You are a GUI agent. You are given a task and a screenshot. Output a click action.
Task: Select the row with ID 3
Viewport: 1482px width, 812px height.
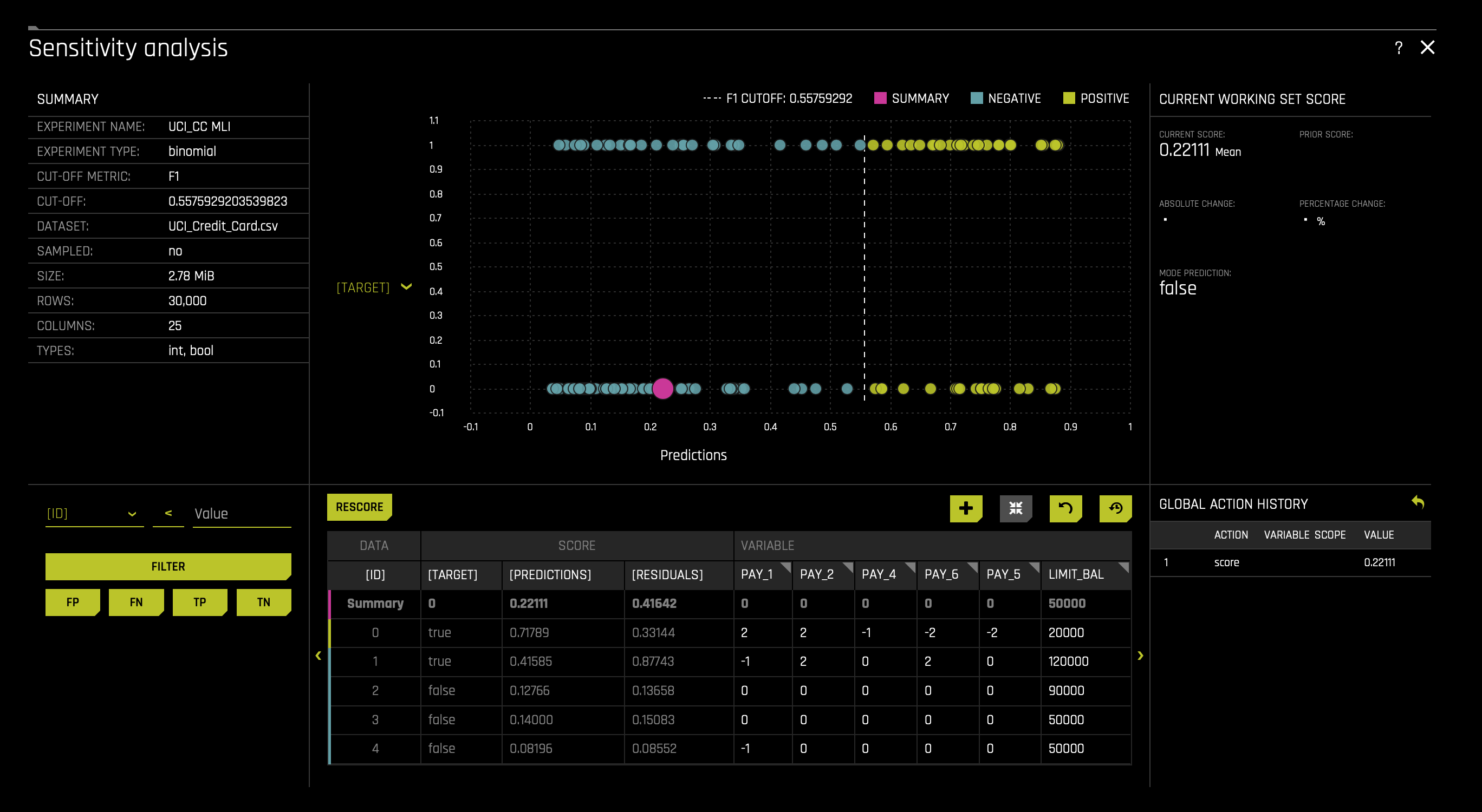pyautogui.click(x=730, y=719)
